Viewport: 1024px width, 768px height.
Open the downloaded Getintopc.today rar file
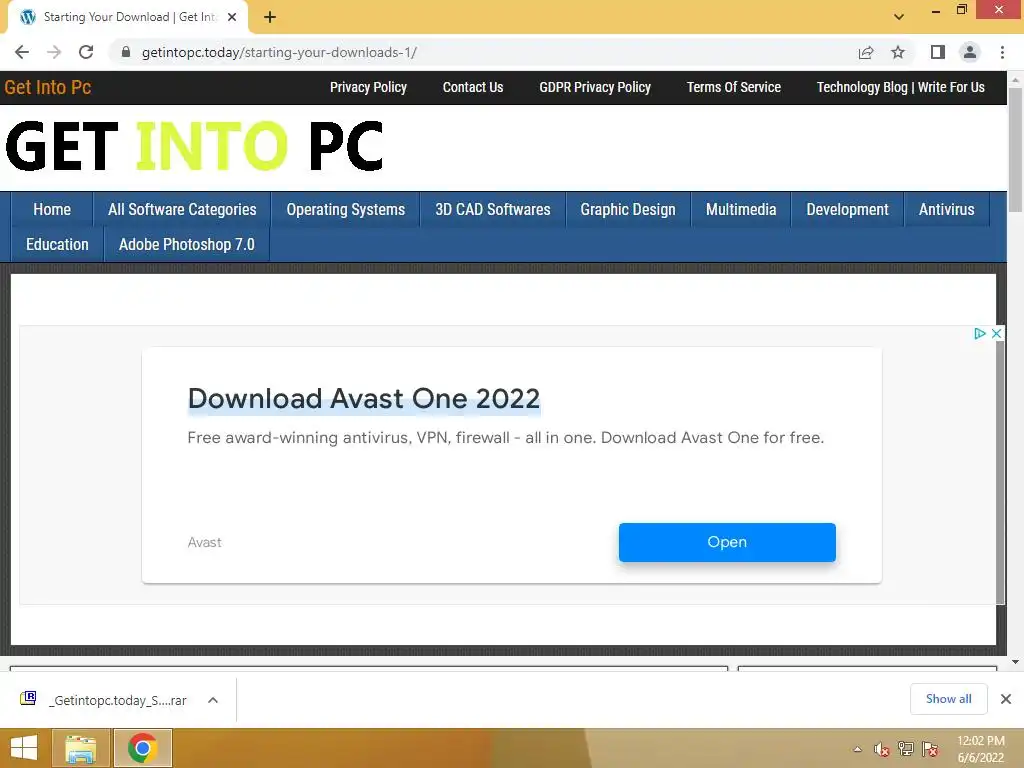pos(118,701)
